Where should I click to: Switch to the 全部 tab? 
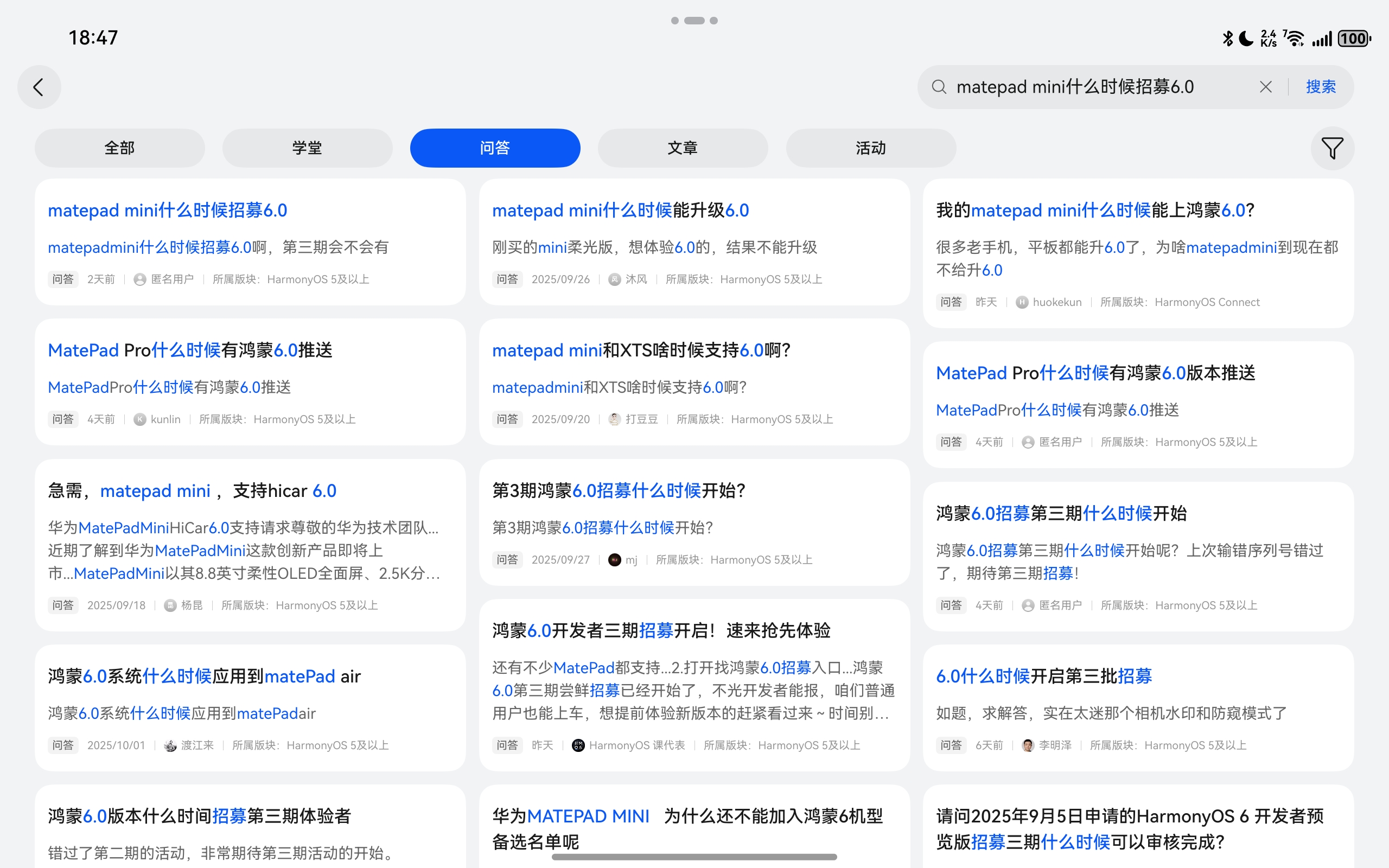click(119, 148)
